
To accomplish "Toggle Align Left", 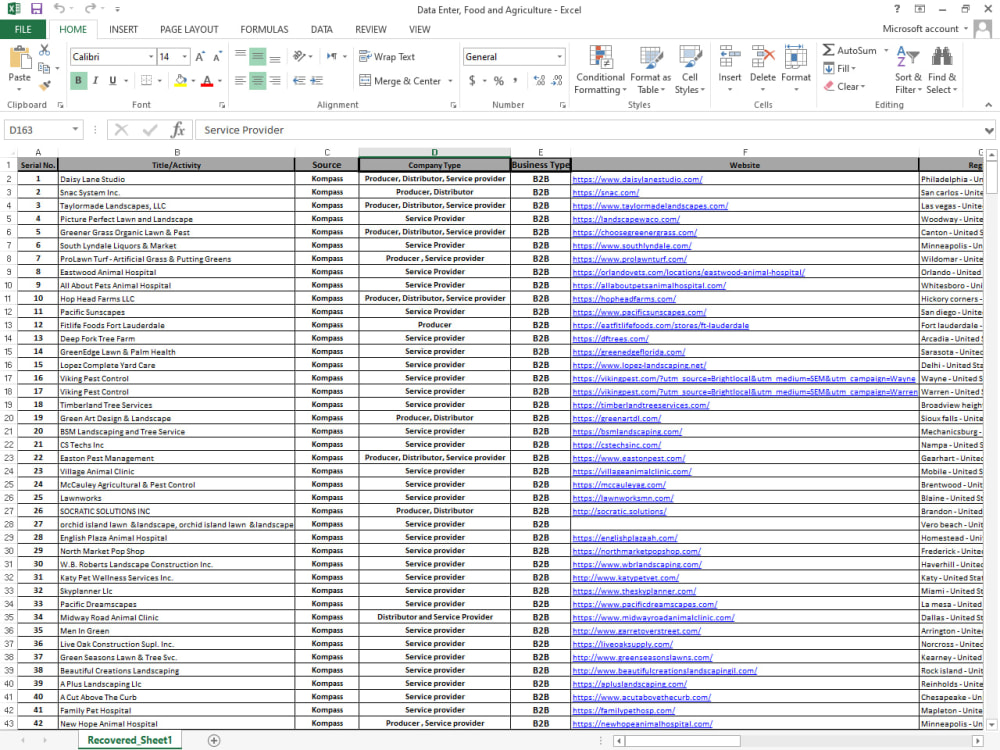I will [240, 80].
